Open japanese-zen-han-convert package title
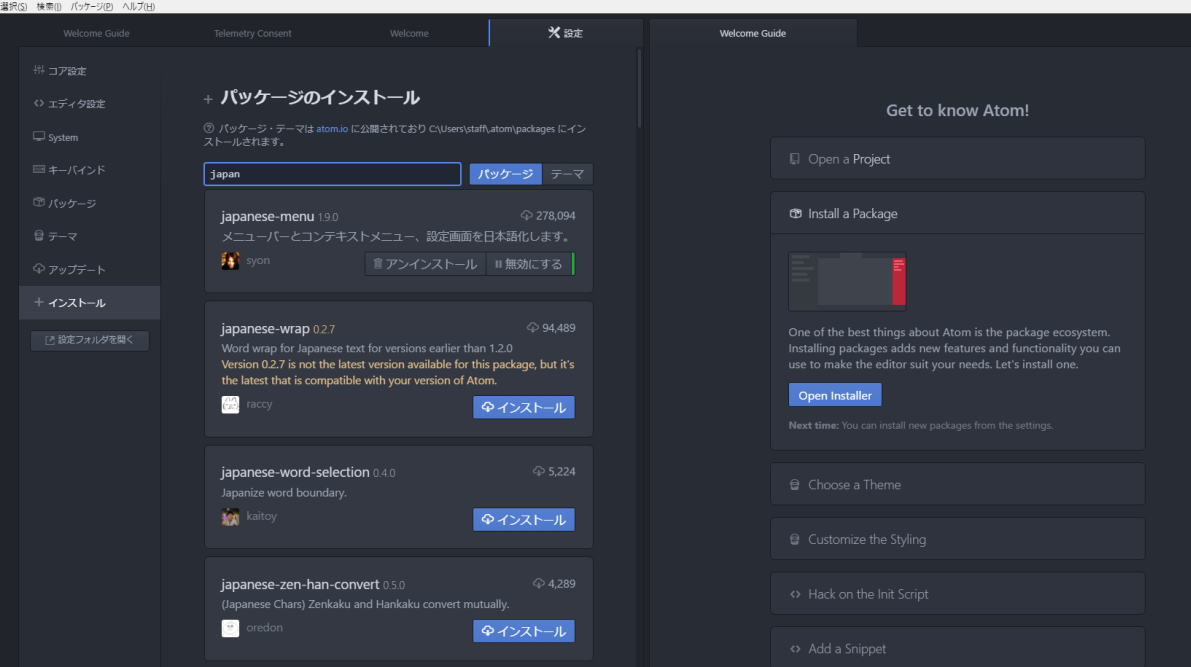This screenshot has height=667, width=1191. tap(300, 584)
